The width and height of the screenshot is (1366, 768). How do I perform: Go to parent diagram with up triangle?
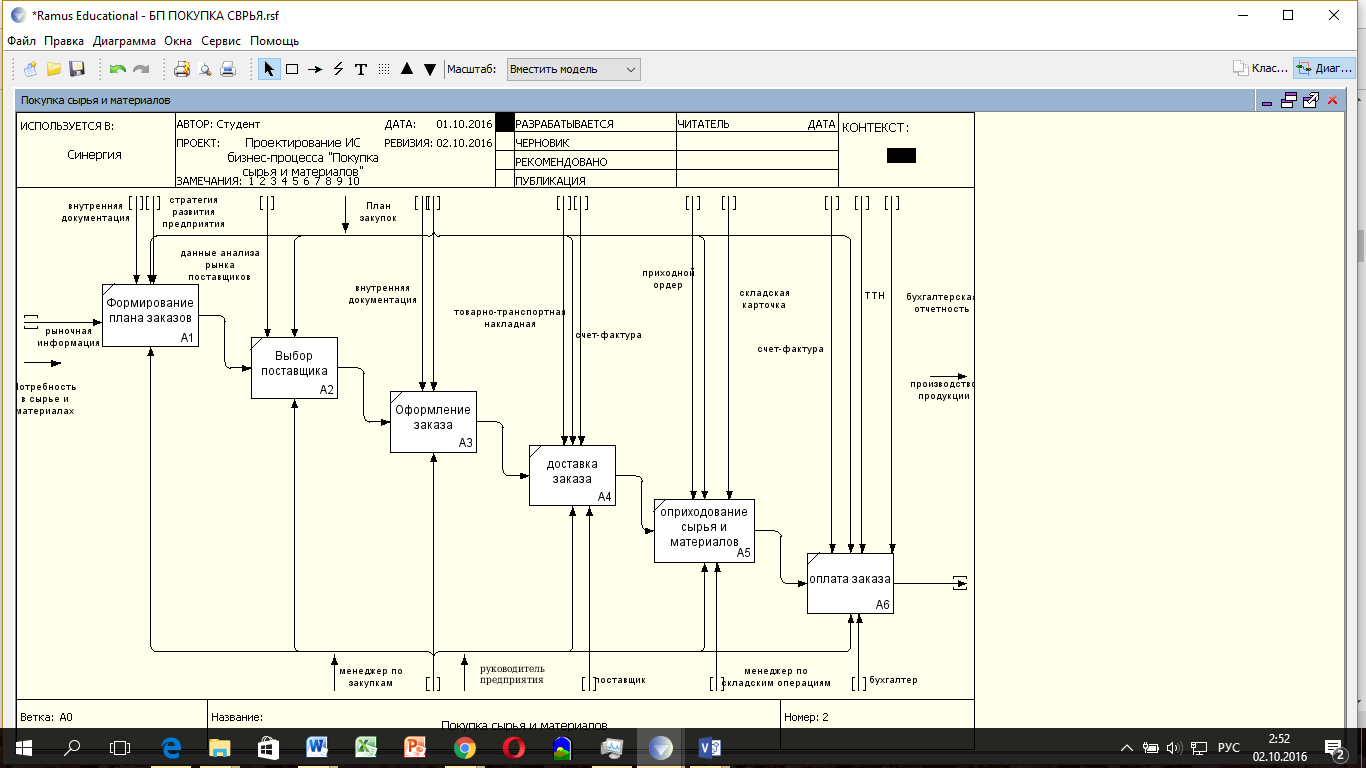point(407,69)
